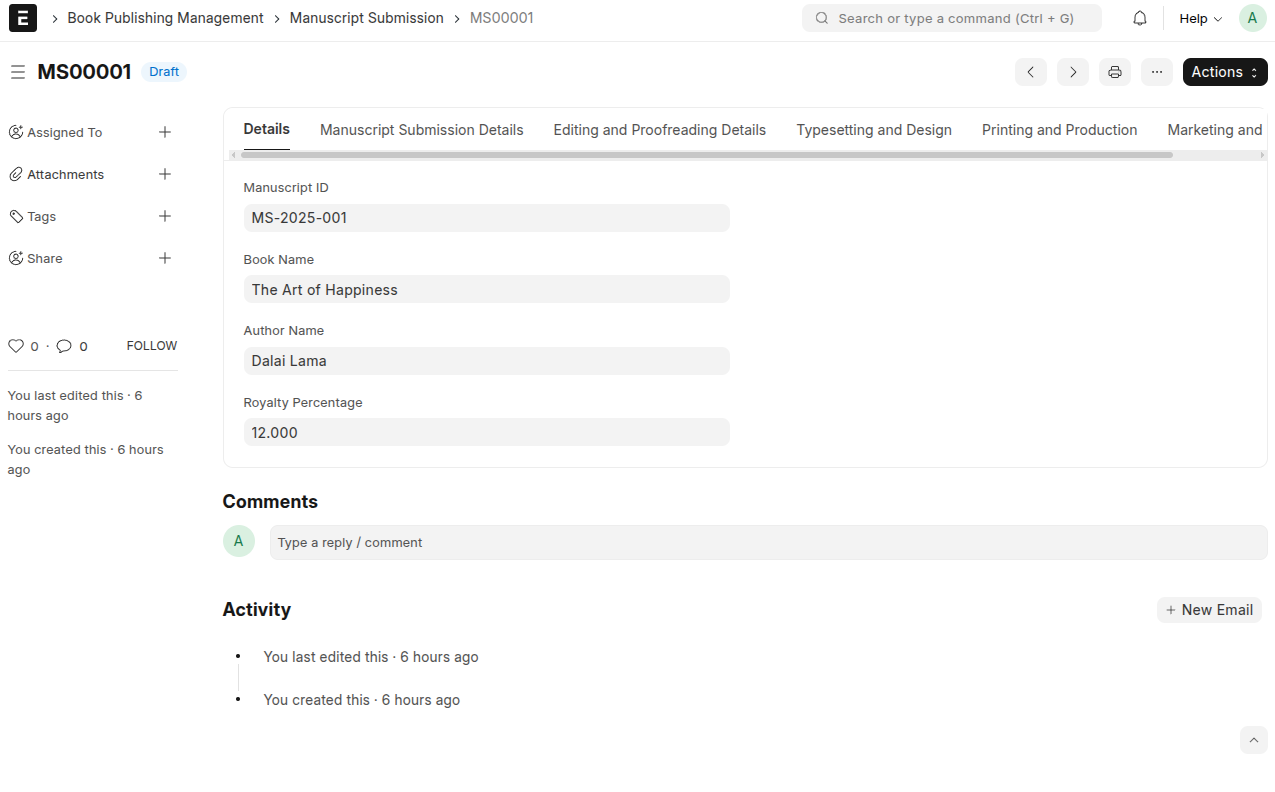Attach a file using the Attachments plus icon
The height and width of the screenshot is (792, 1275).
click(x=164, y=174)
